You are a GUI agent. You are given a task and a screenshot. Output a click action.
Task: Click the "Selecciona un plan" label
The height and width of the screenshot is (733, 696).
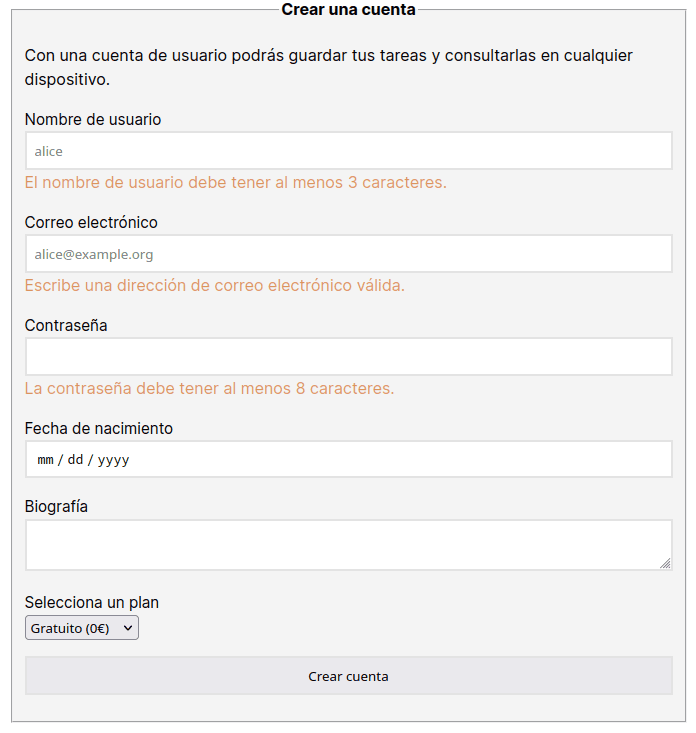pyautogui.click(x=92, y=602)
